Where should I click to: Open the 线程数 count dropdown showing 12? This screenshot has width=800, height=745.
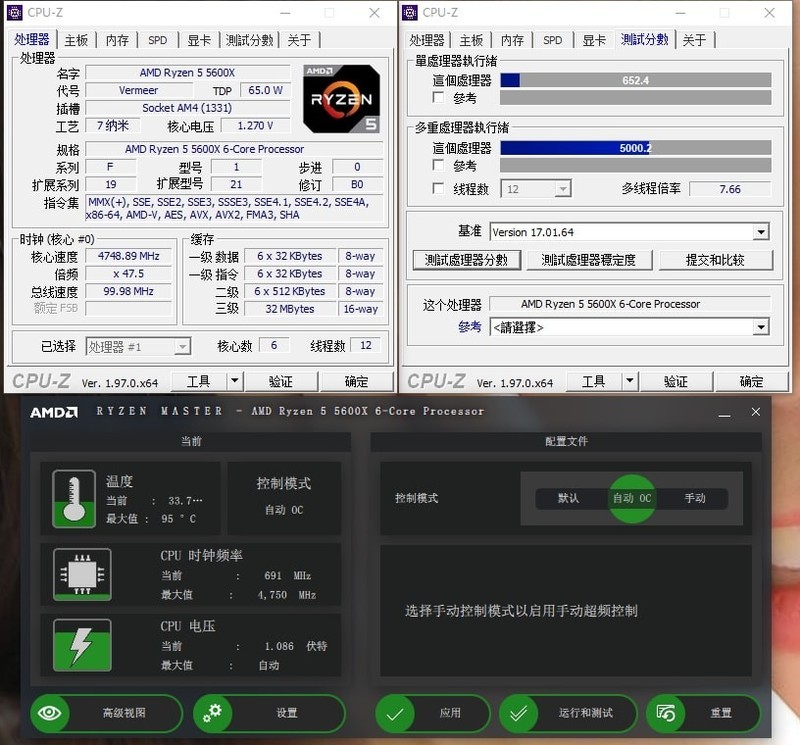[562, 188]
